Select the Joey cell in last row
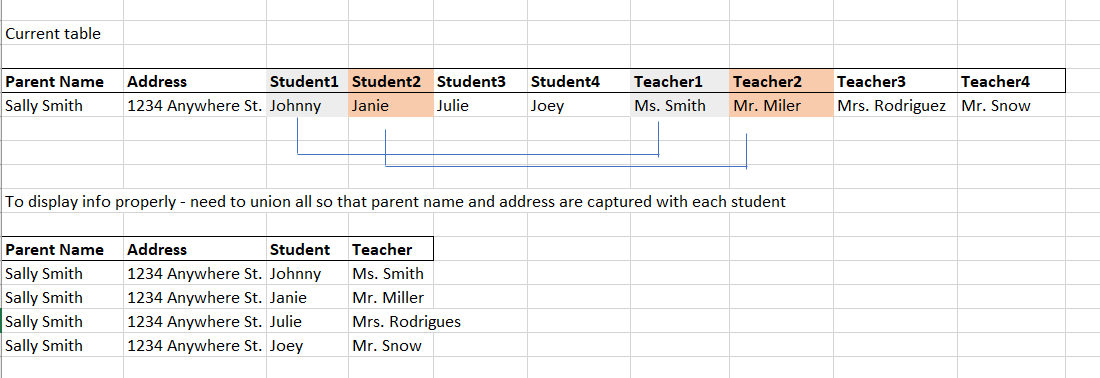The width and height of the screenshot is (1100, 378). click(307, 345)
